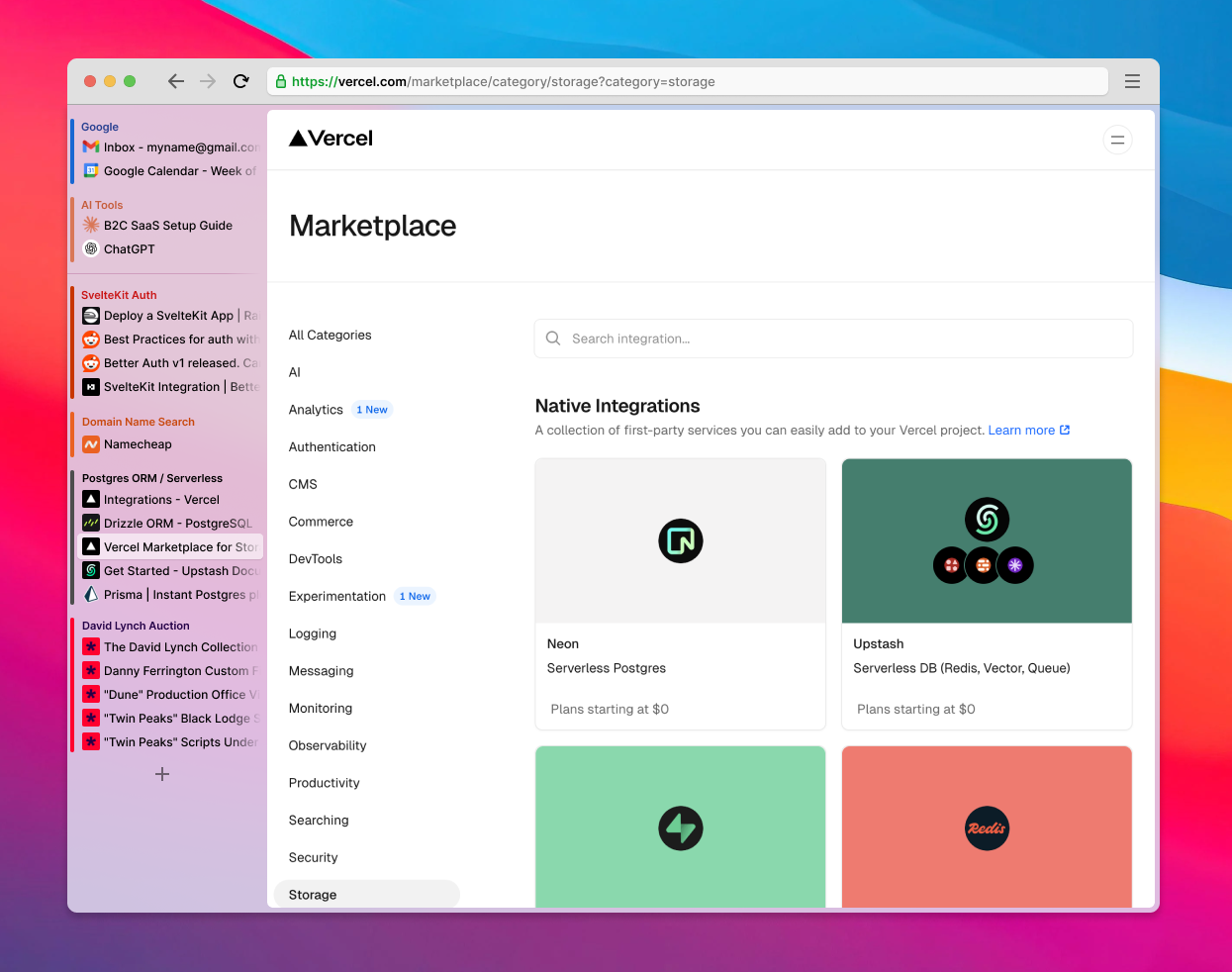1232x972 pixels.
Task: Switch to Integrations - Vercel tab
Action: 170,500
